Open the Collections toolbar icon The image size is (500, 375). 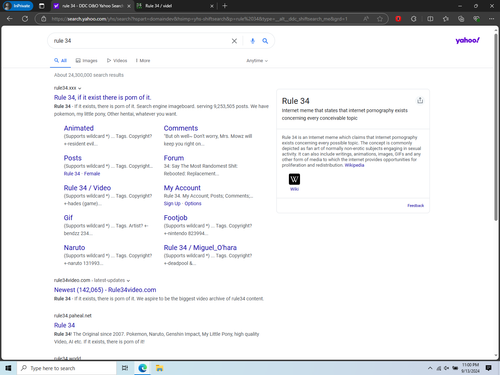pyautogui.click(x=461, y=19)
